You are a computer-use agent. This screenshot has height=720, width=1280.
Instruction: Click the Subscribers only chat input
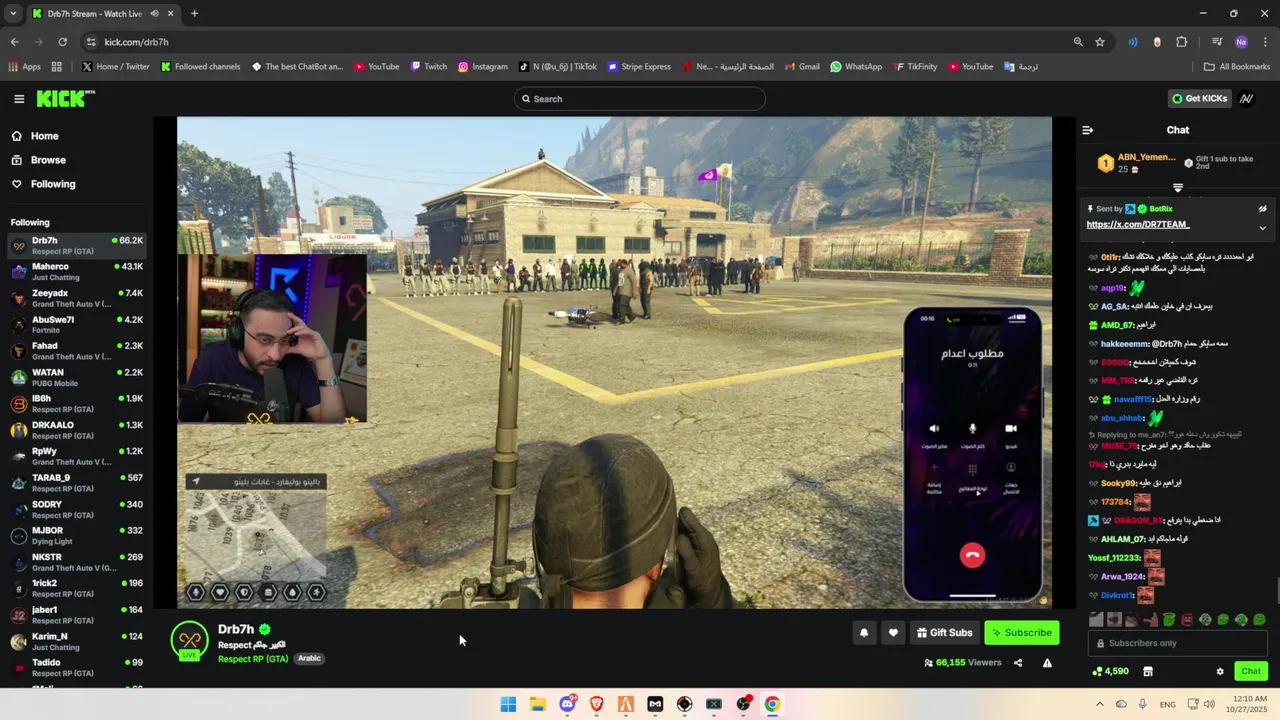[x=1177, y=643]
